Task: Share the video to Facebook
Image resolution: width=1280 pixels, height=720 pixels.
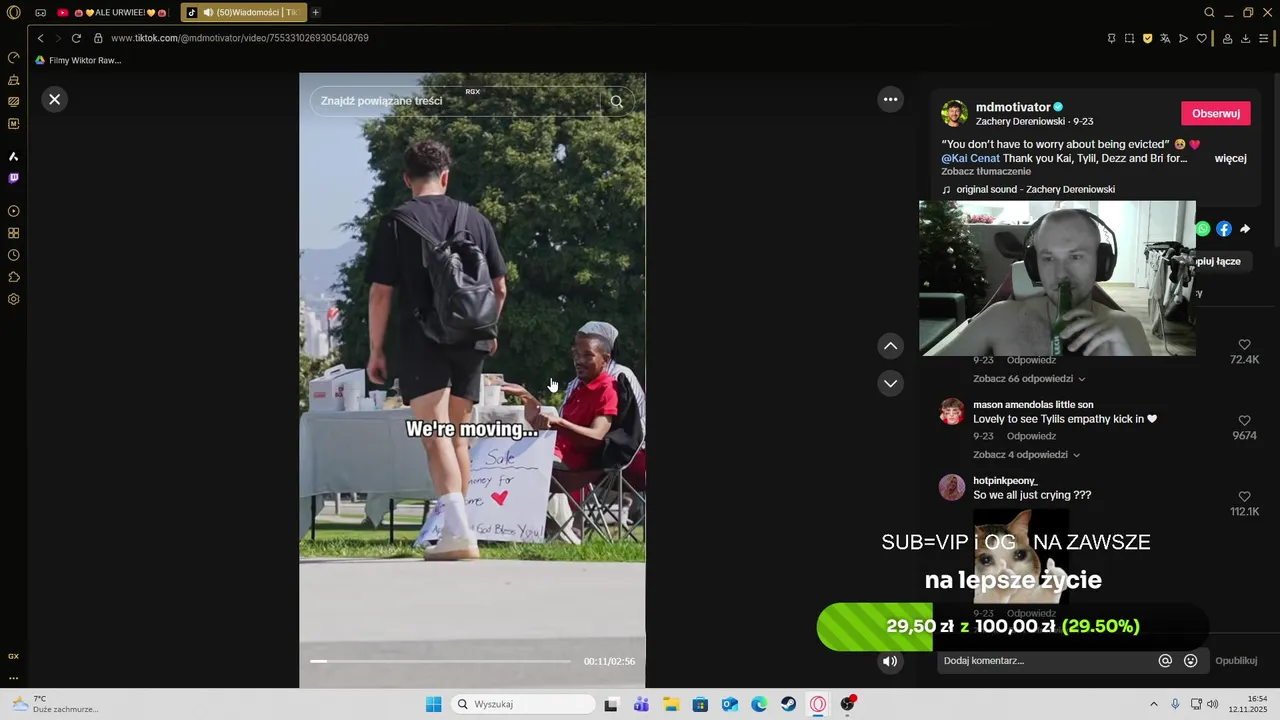Action: 1224,229
